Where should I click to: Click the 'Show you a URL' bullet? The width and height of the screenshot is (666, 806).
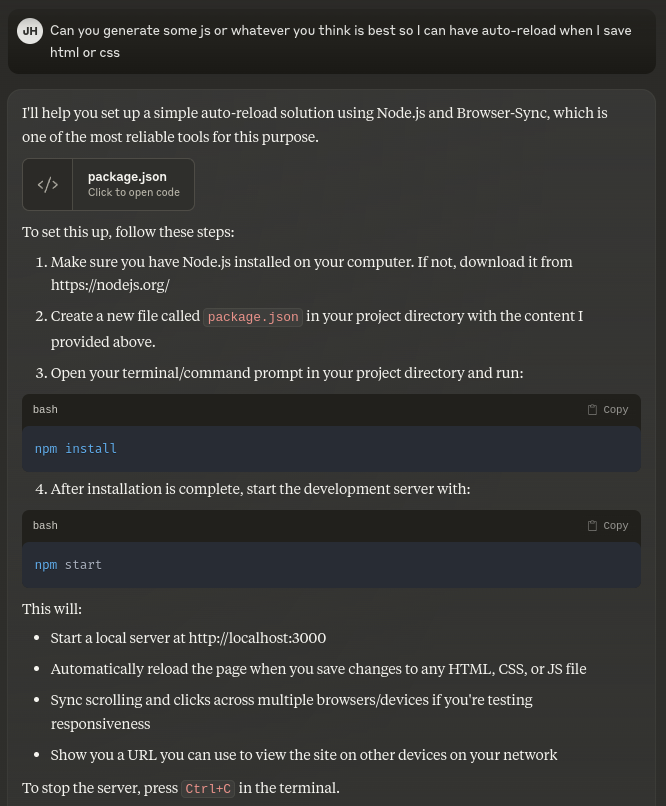pos(304,755)
